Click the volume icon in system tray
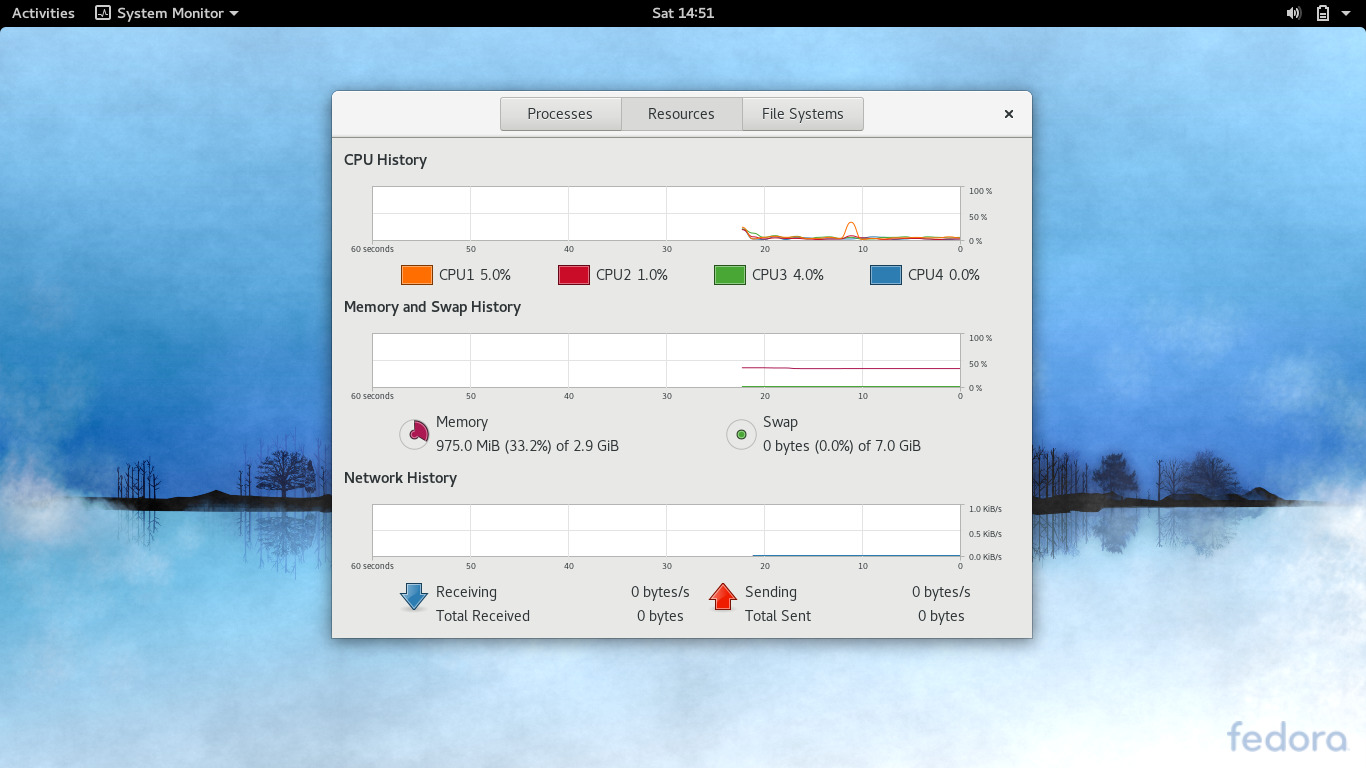1366x768 pixels. point(1293,13)
